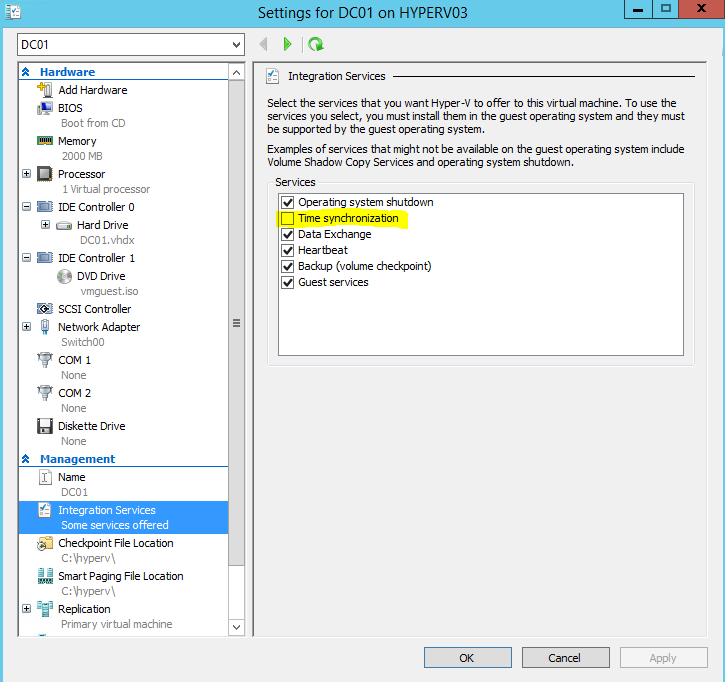Click the left panel scrollbar down arrow
This screenshot has height=682, width=725.
[237, 627]
